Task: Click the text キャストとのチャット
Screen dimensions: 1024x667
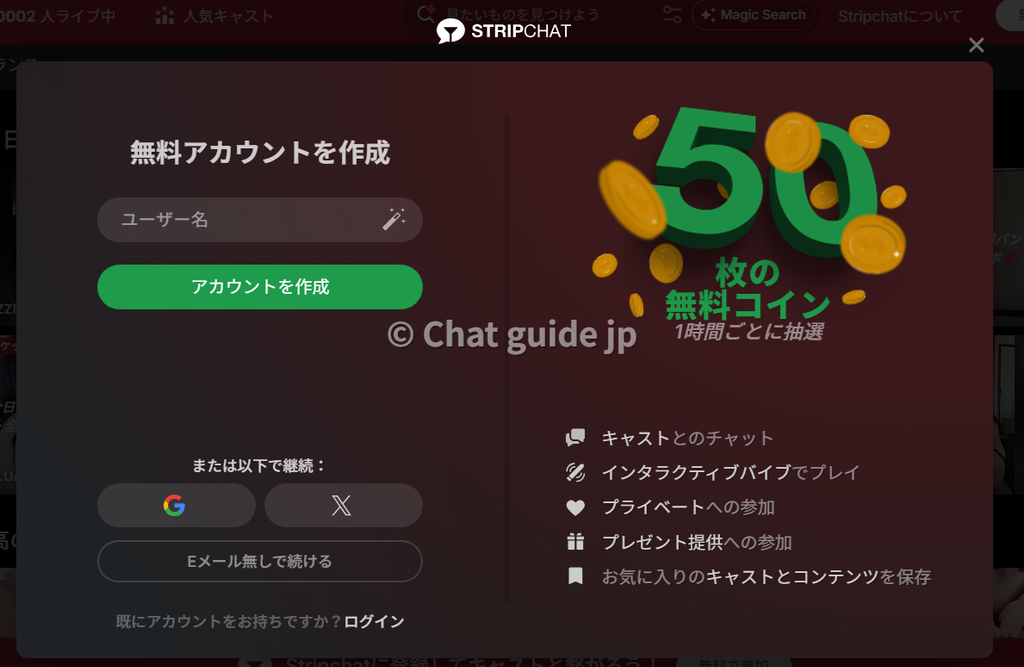Action: (x=688, y=438)
